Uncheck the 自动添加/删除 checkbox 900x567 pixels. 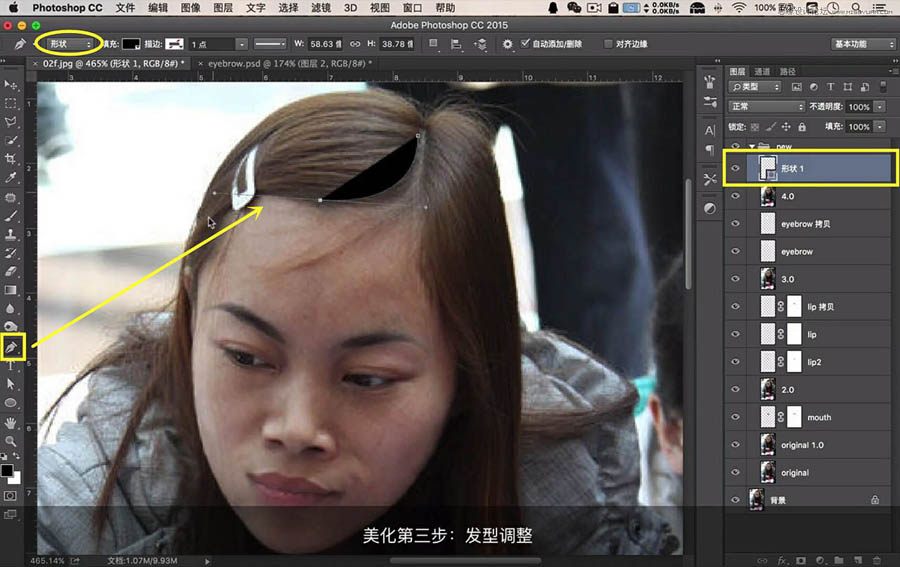pyautogui.click(x=525, y=43)
